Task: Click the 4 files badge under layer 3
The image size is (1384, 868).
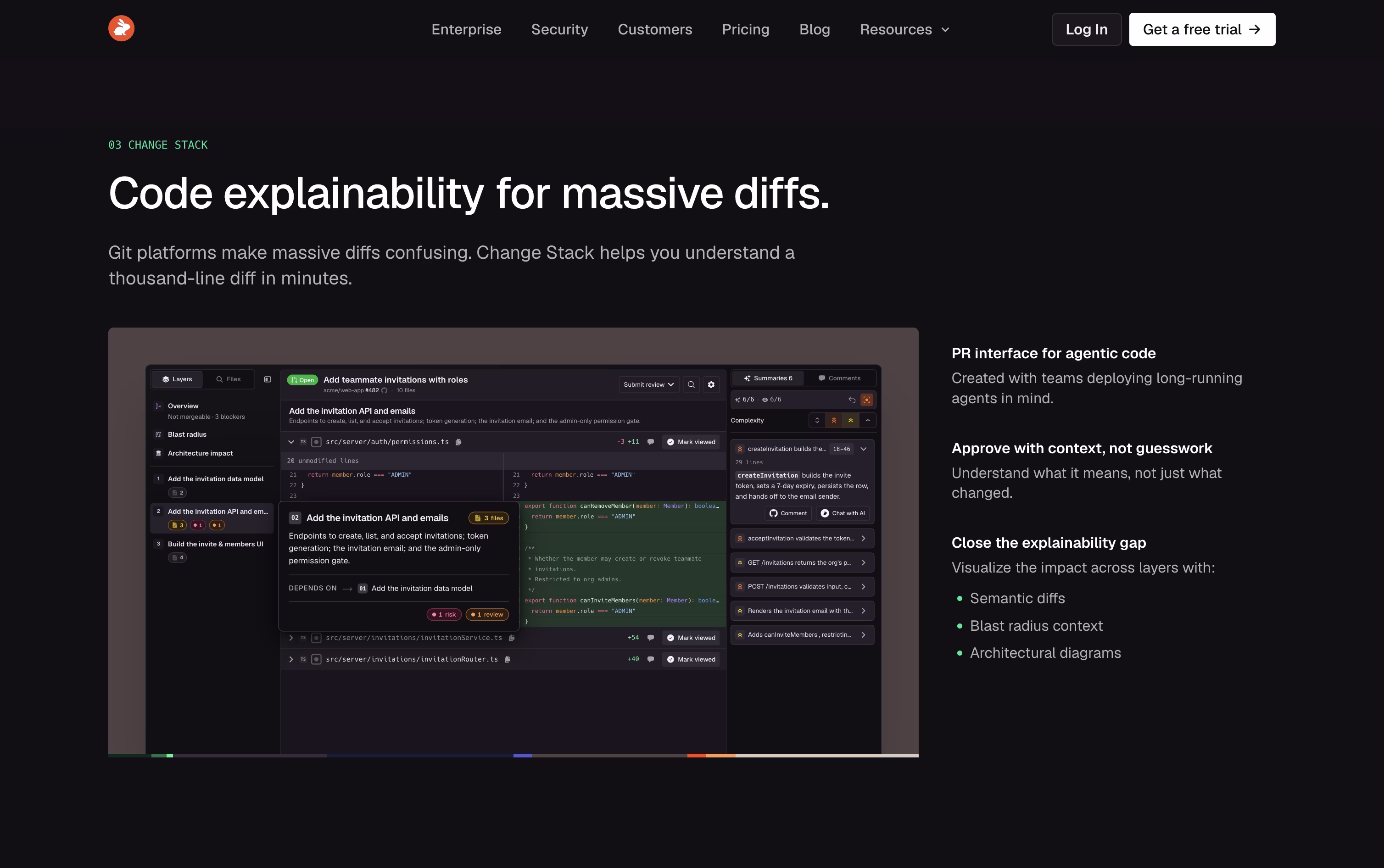Action: tap(178, 557)
